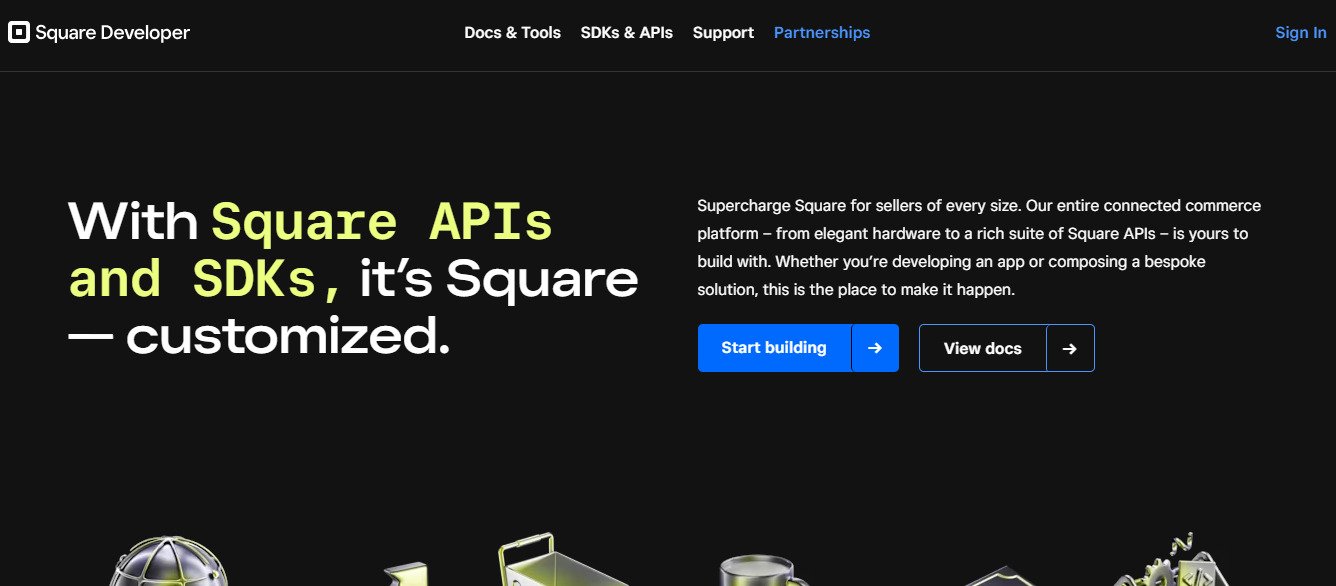Open the Partnerships page
Viewport: 1336px width, 586px height.
coord(821,32)
